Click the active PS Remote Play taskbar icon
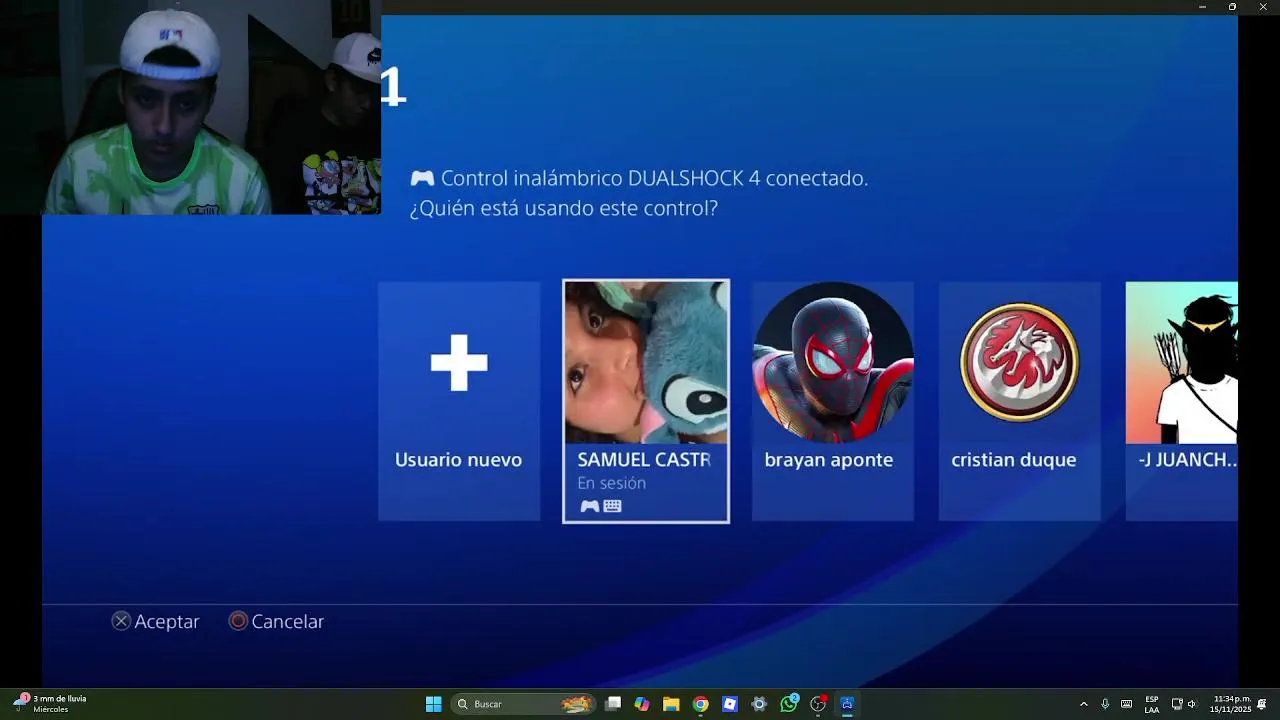 pyautogui.click(x=847, y=704)
